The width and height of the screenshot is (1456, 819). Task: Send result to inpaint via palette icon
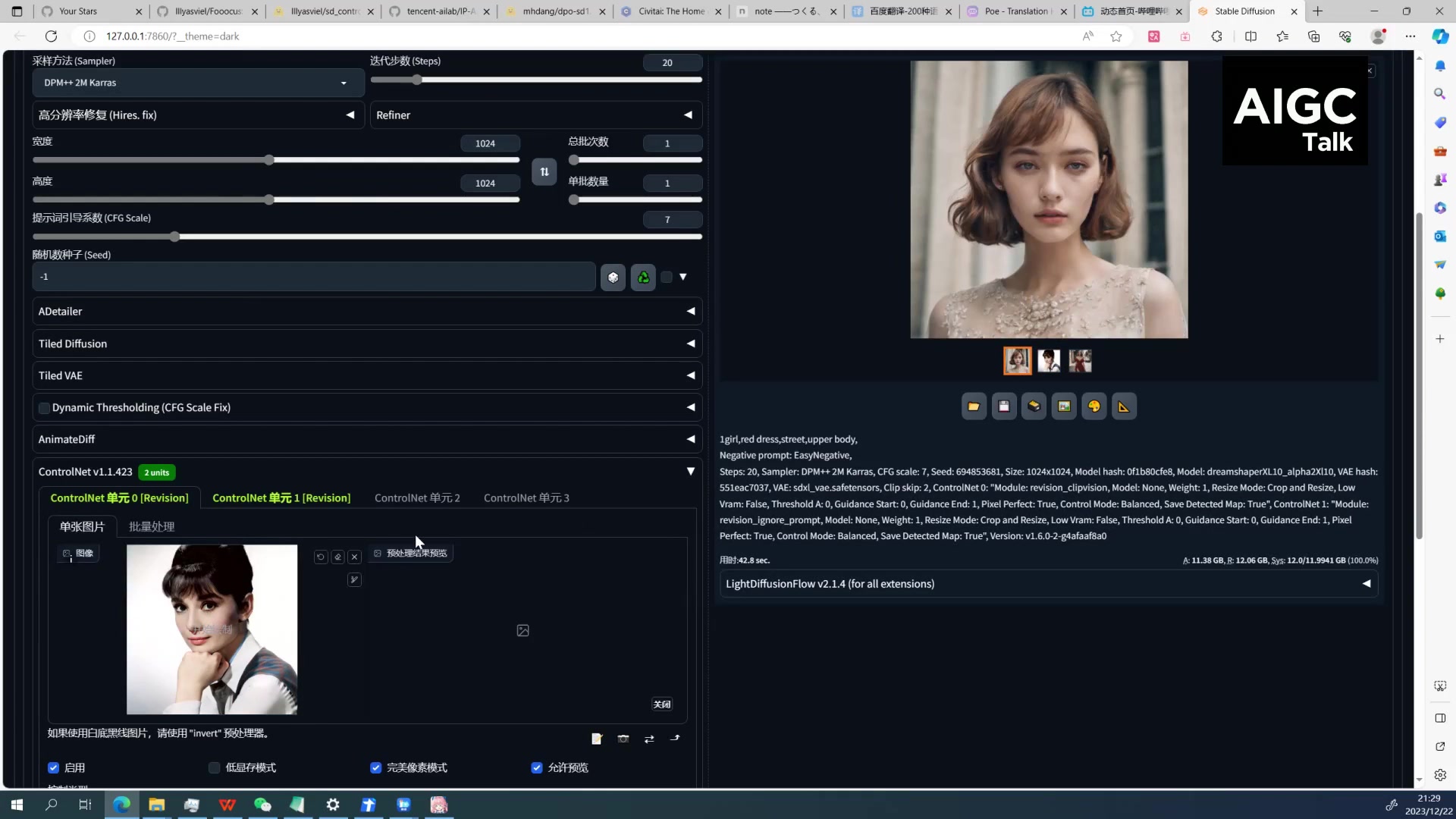[x=1094, y=406]
